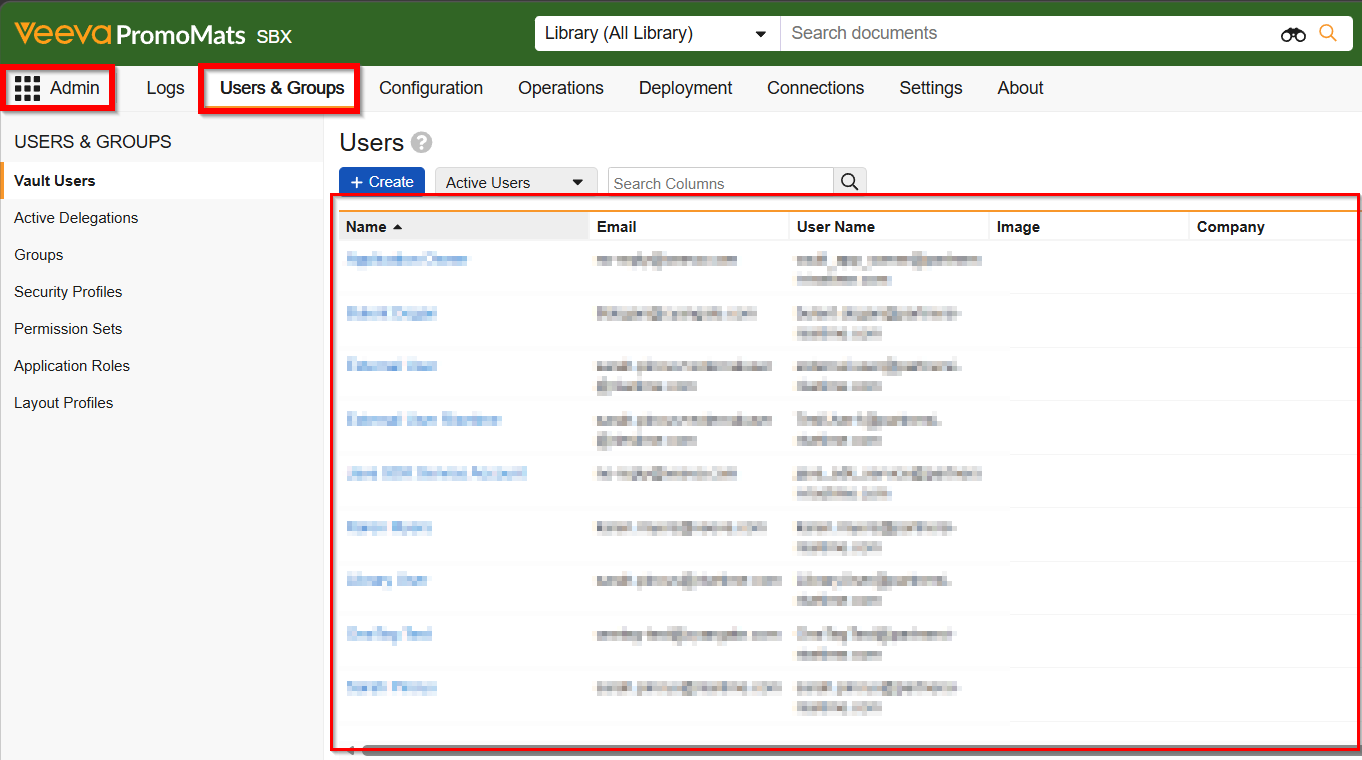
Task: Open the Settings tab
Action: click(931, 88)
